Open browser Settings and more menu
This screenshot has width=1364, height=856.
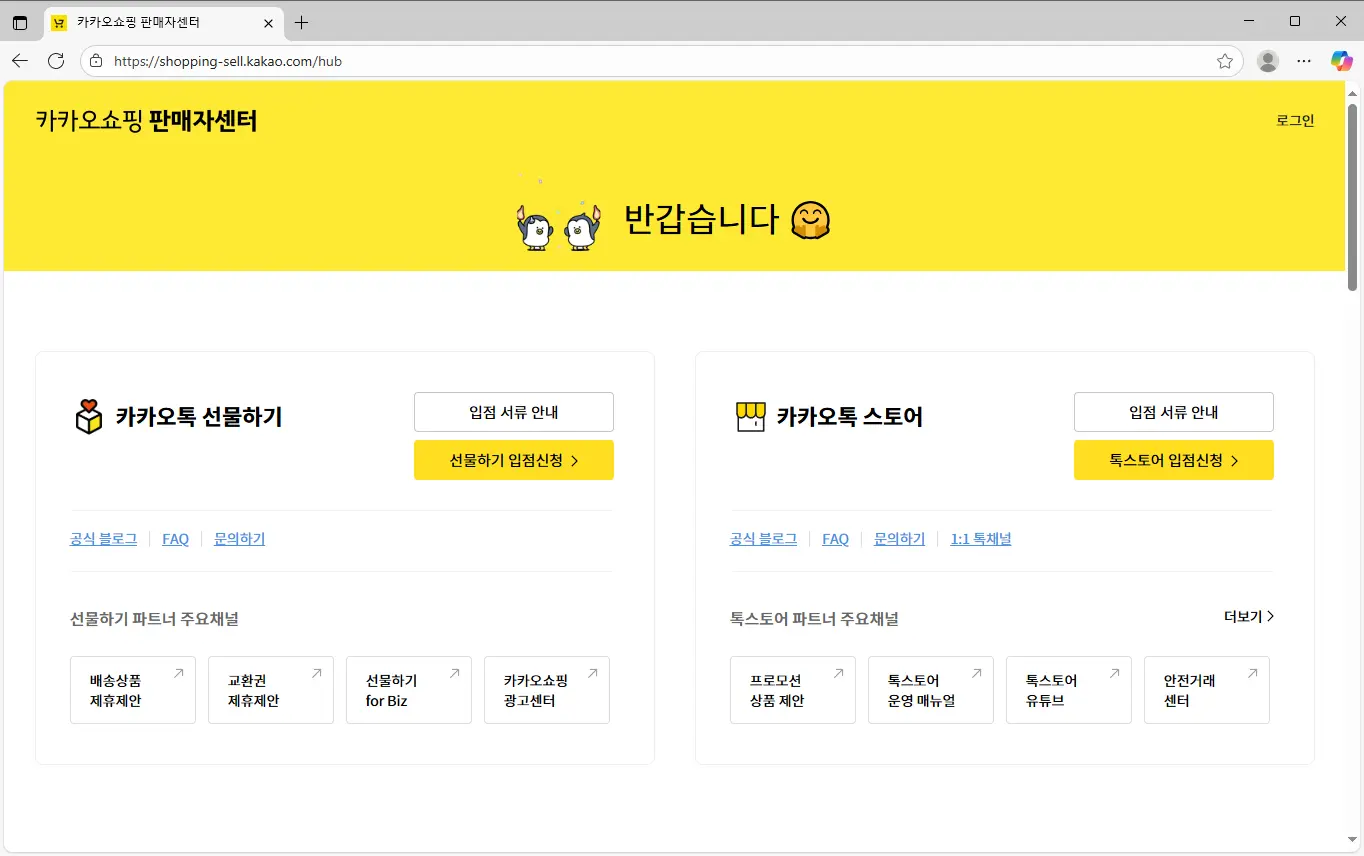coord(1304,61)
